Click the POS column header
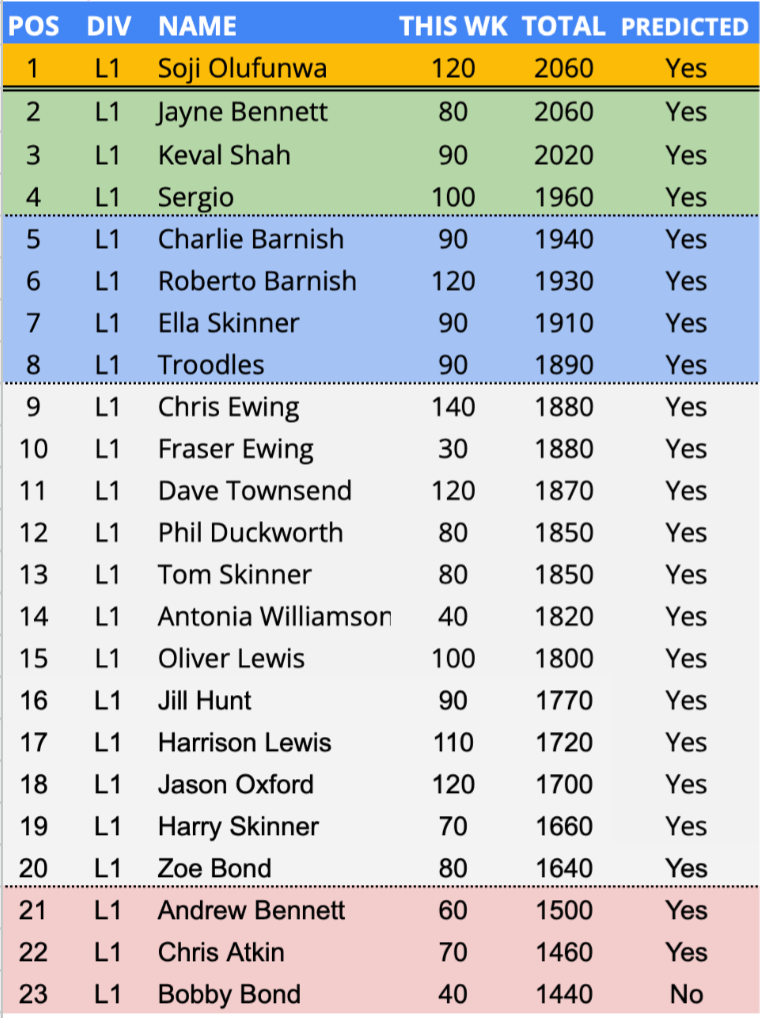Screen dimensions: 760x1018 tap(34, 26)
